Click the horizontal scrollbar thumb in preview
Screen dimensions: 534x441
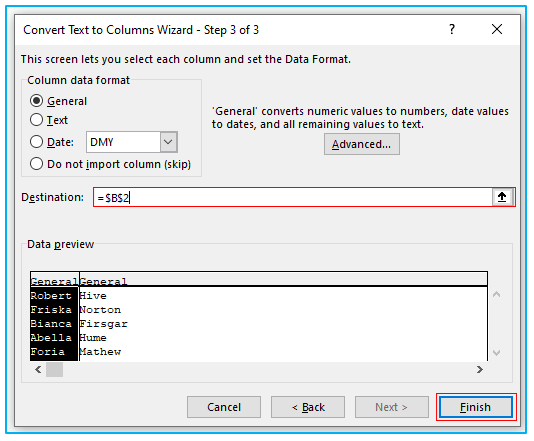click(x=54, y=369)
